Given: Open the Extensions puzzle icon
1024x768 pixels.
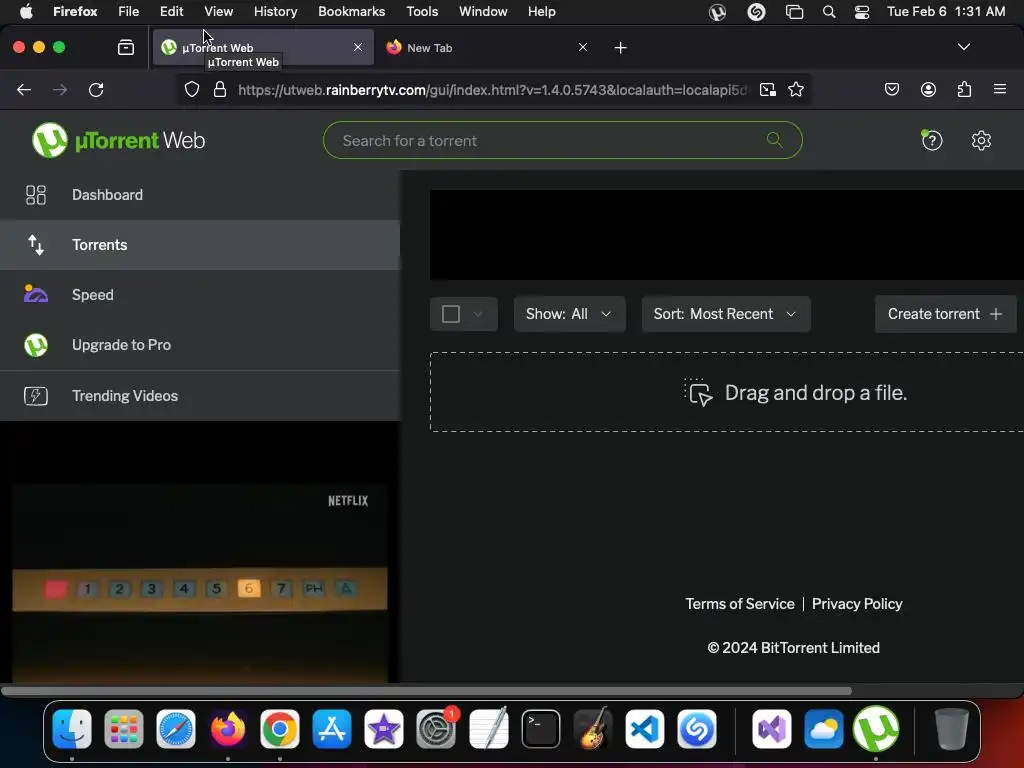Looking at the screenshot, I should point(964,89).
